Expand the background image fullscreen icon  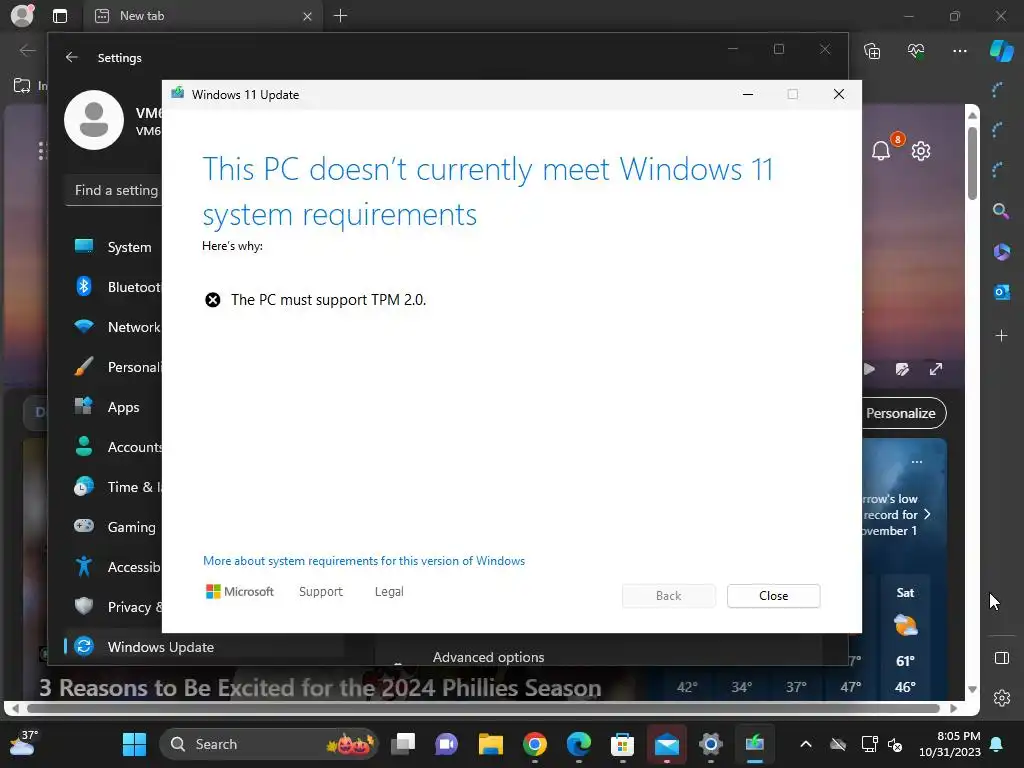pos(936,369)
